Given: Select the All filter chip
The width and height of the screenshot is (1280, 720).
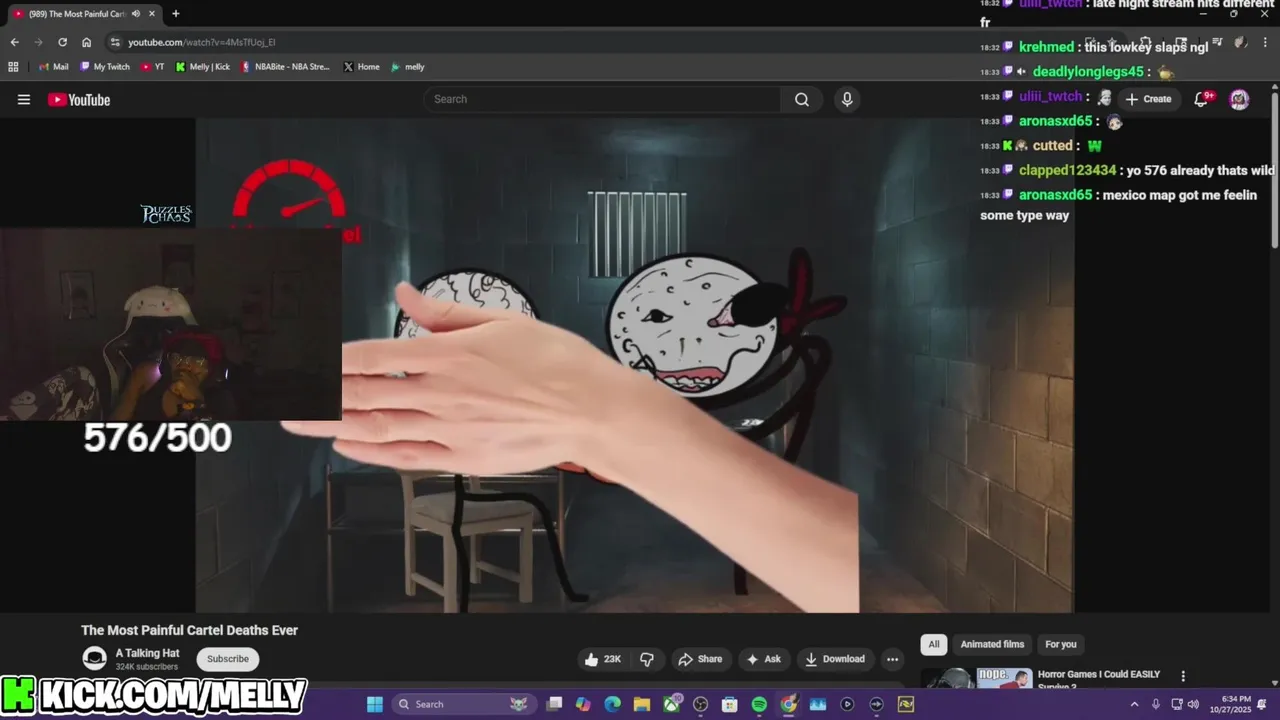Looking at the screenshot, I should tap(934, 644).
